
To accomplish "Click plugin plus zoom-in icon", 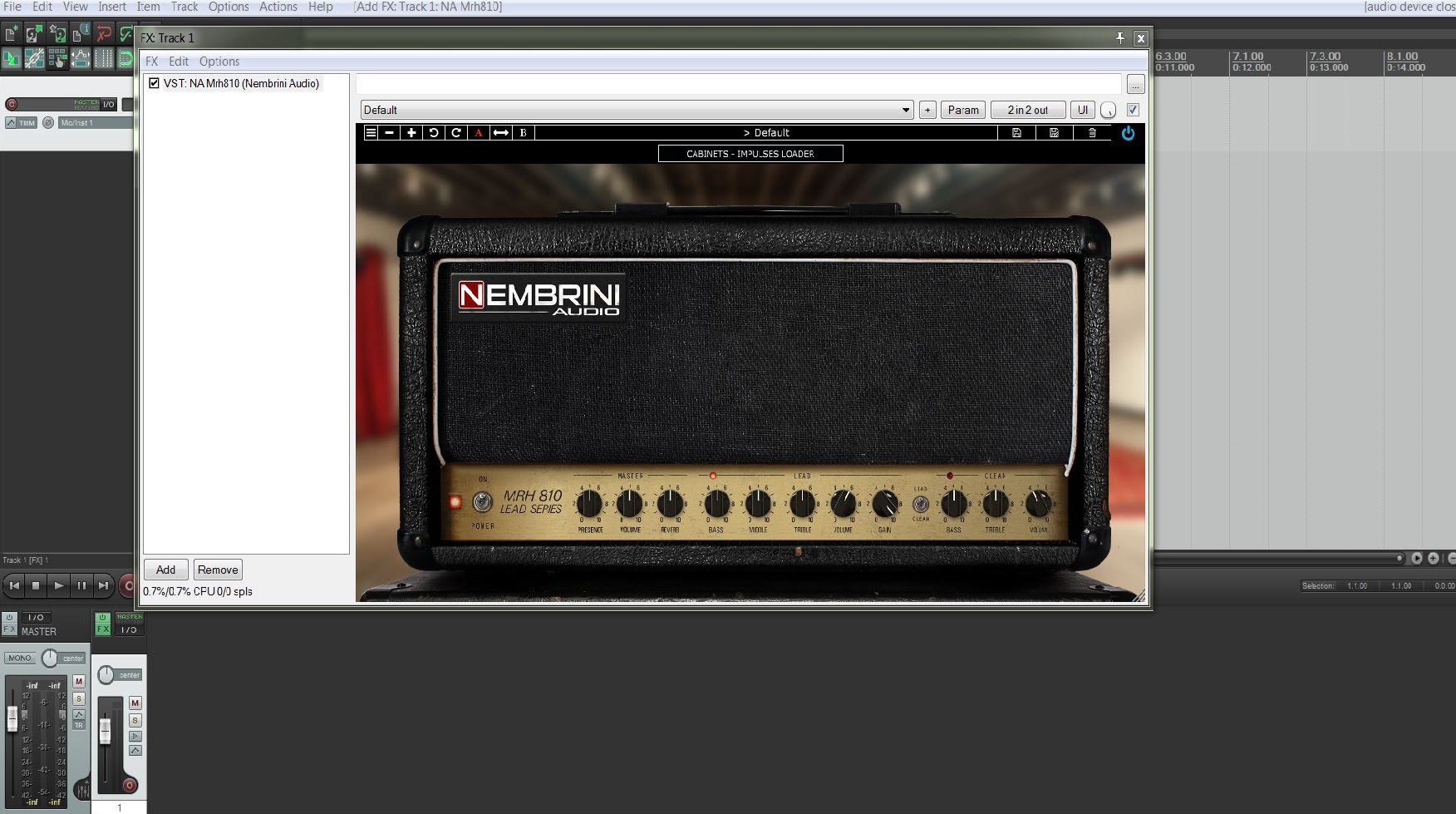I will click(x=411, y=132).
